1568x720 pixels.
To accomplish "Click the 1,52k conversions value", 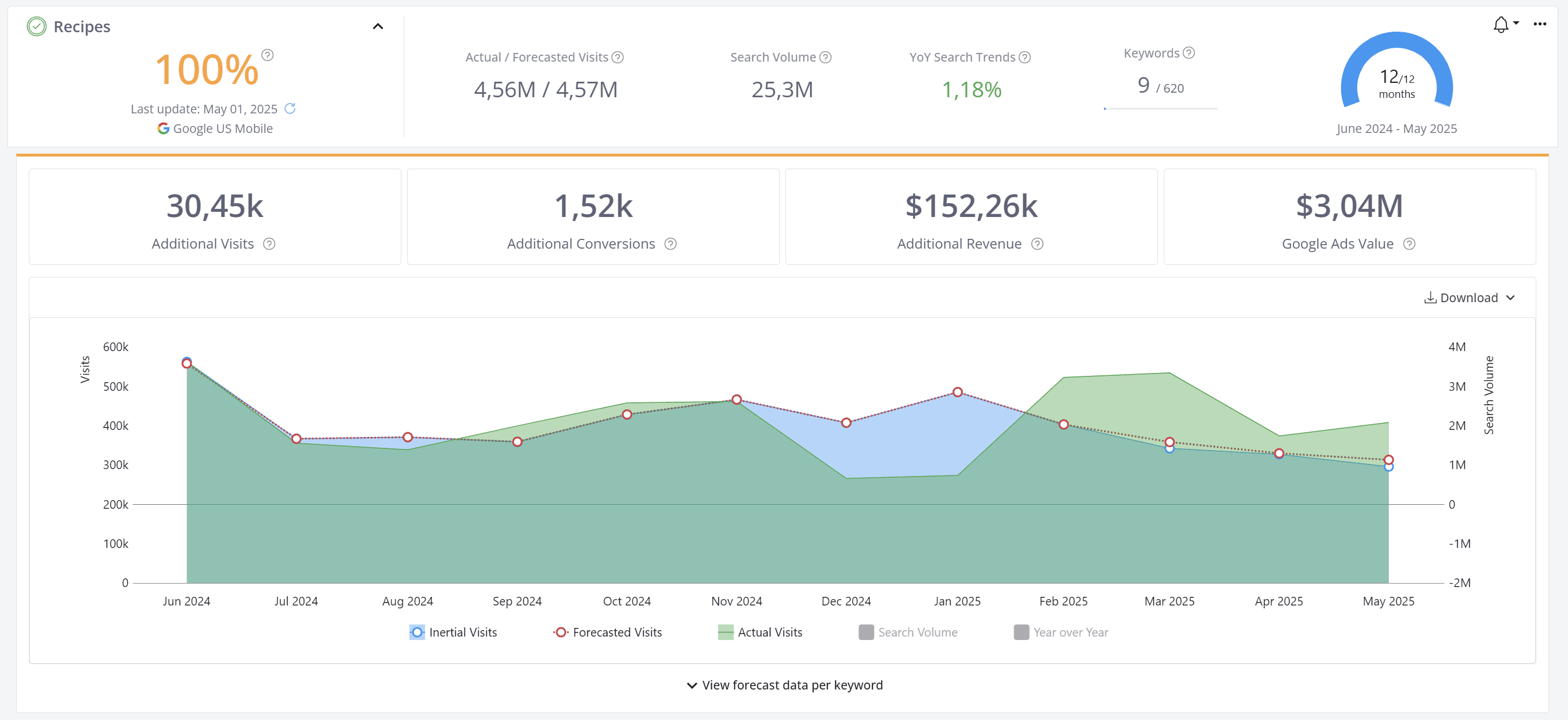I will (594, 205).
